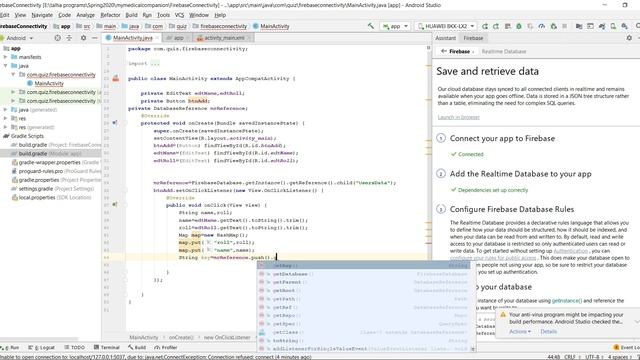Open Assistant panel settings gear

click(629, 38)
